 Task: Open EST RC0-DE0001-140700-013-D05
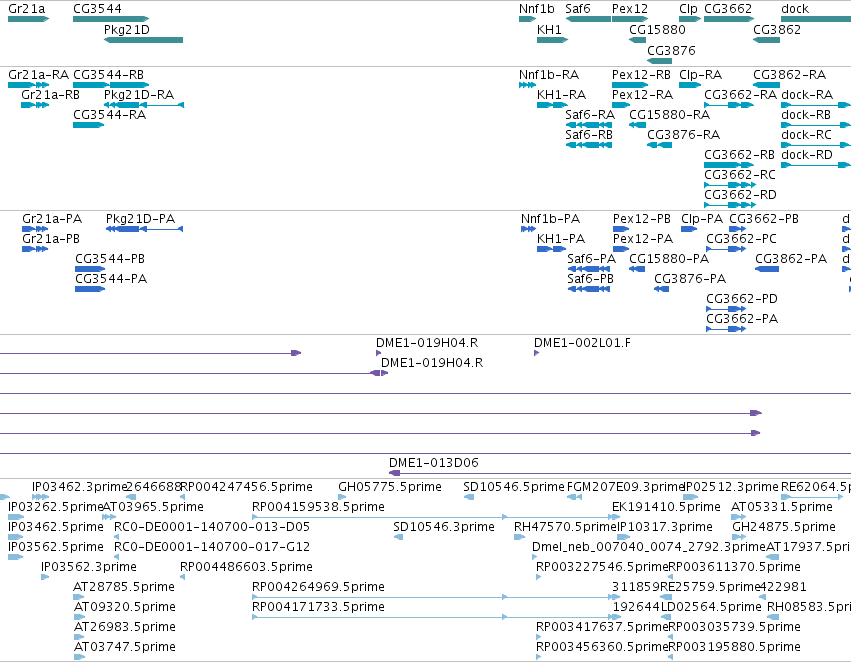116,537
